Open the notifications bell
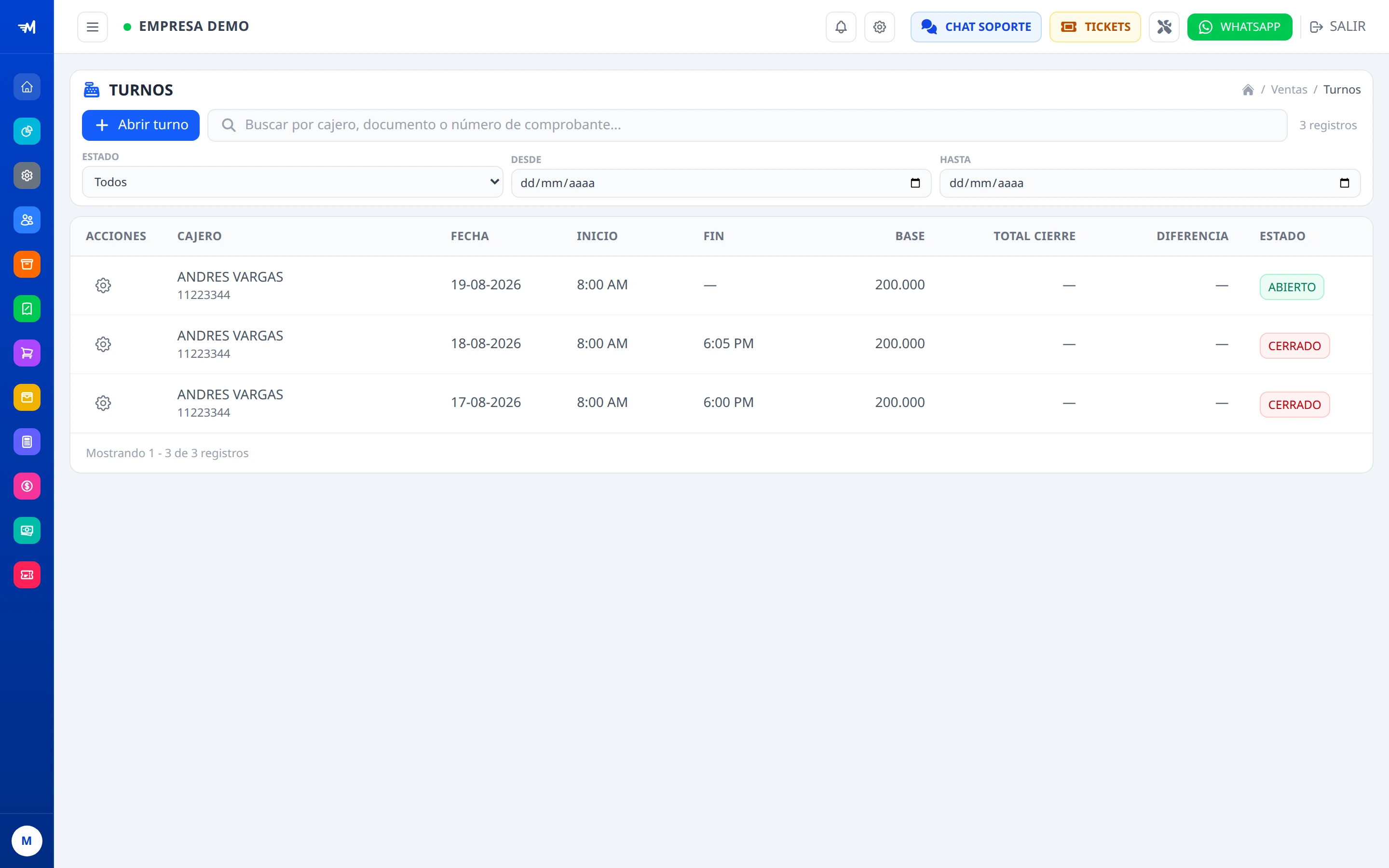The image size is (1389, 868). coord(841,27)
